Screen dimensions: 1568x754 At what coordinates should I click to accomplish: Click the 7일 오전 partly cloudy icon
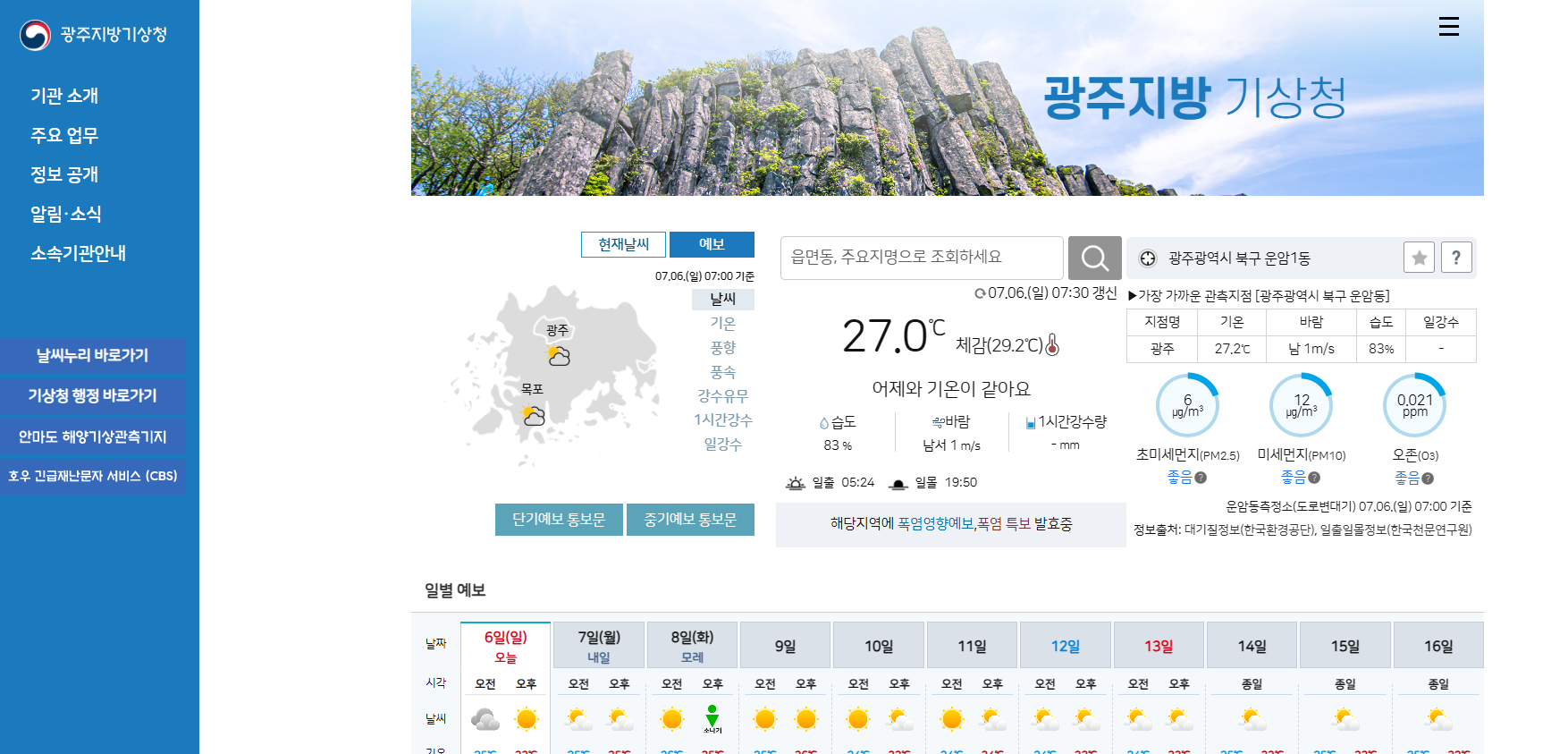[x=579, y=719]
